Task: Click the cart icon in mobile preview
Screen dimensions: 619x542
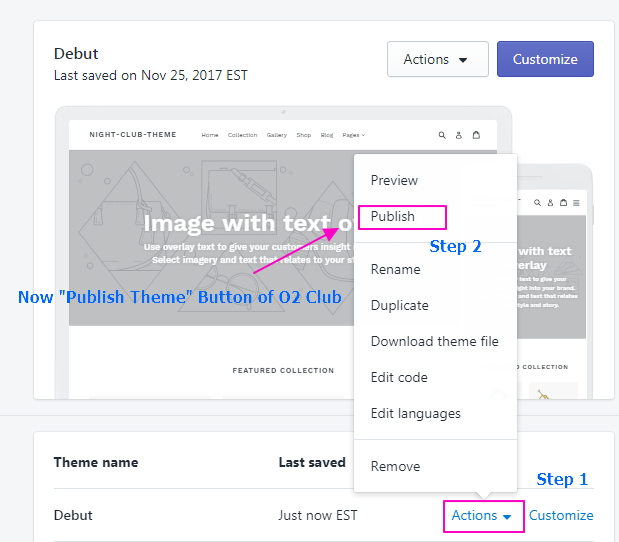Action: pos(561,202)
